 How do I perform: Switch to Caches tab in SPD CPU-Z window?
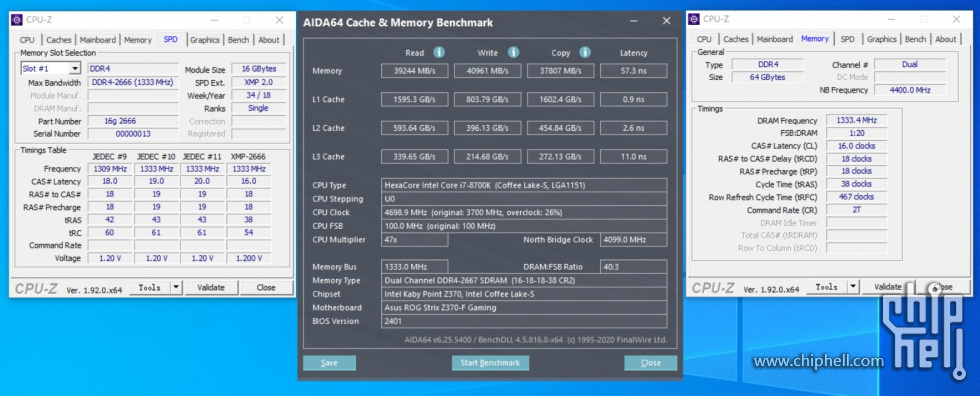(59, 40)
